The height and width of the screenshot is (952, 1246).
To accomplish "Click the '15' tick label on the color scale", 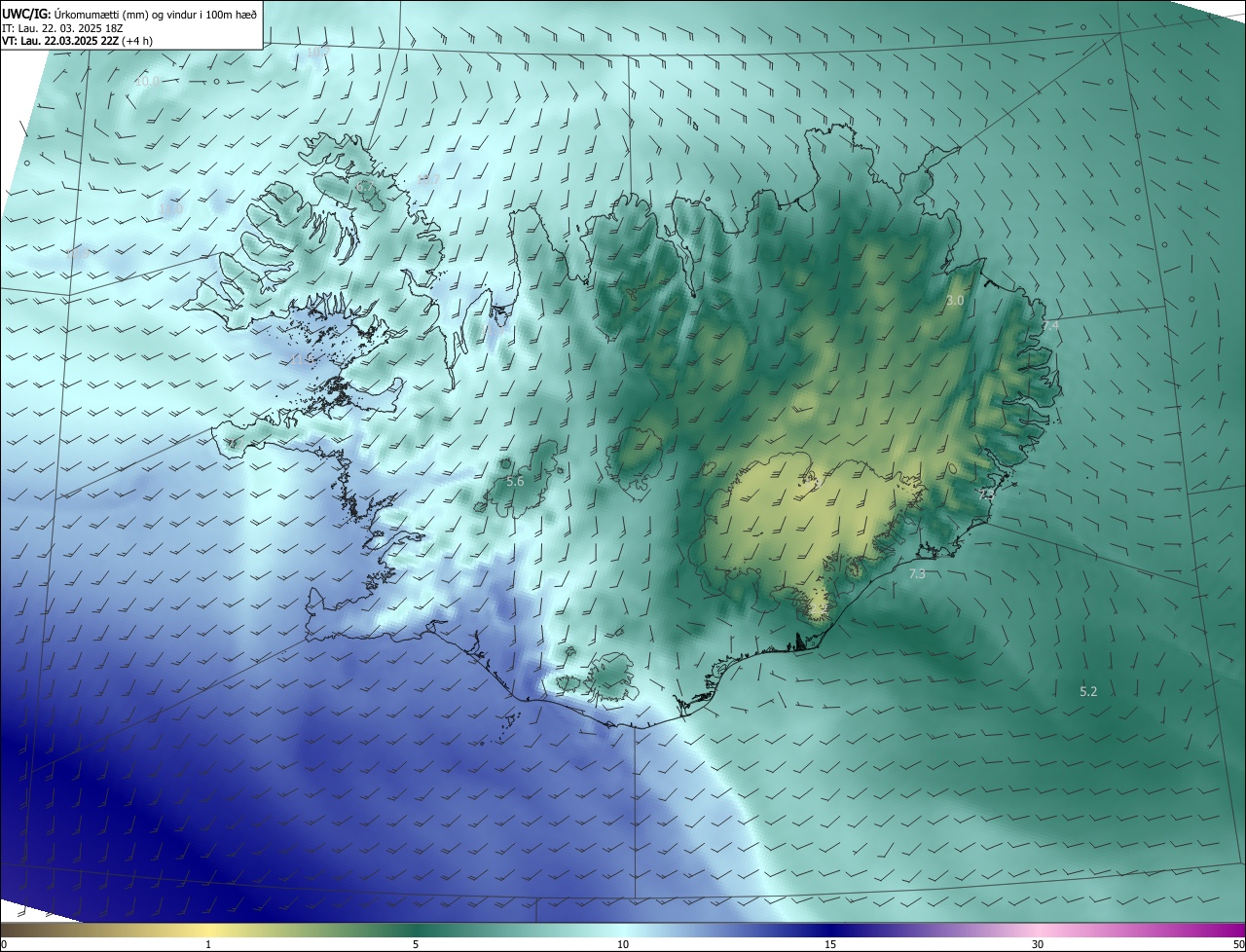I will [x=830, y=944].
